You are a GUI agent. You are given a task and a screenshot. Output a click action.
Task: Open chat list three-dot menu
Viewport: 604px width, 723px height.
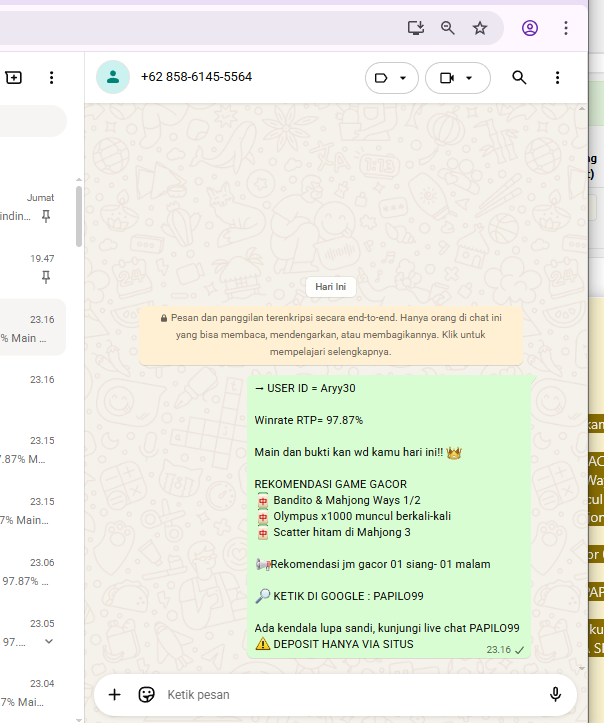click(x=51, y=77)
